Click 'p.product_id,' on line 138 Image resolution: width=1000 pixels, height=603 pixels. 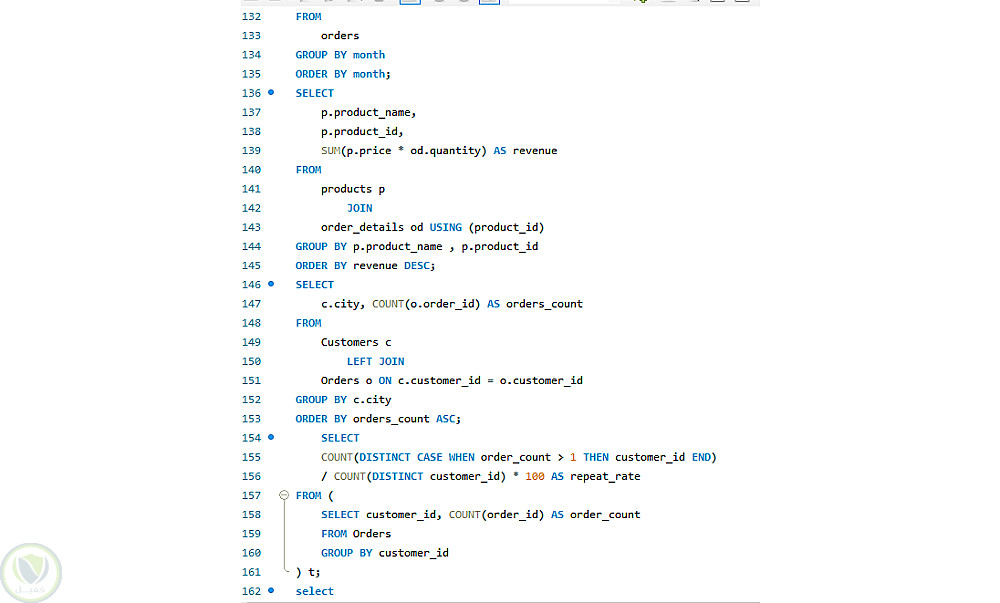click(x=362, y=131)
